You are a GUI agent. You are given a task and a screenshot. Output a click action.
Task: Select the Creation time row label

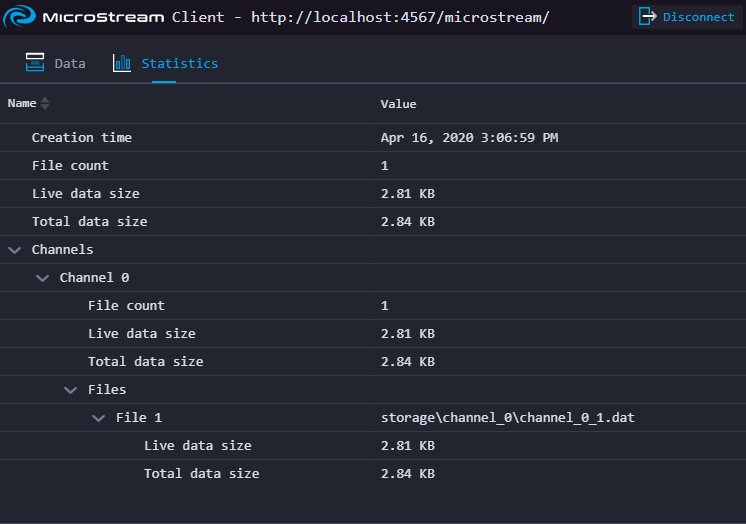pos(82,138)
